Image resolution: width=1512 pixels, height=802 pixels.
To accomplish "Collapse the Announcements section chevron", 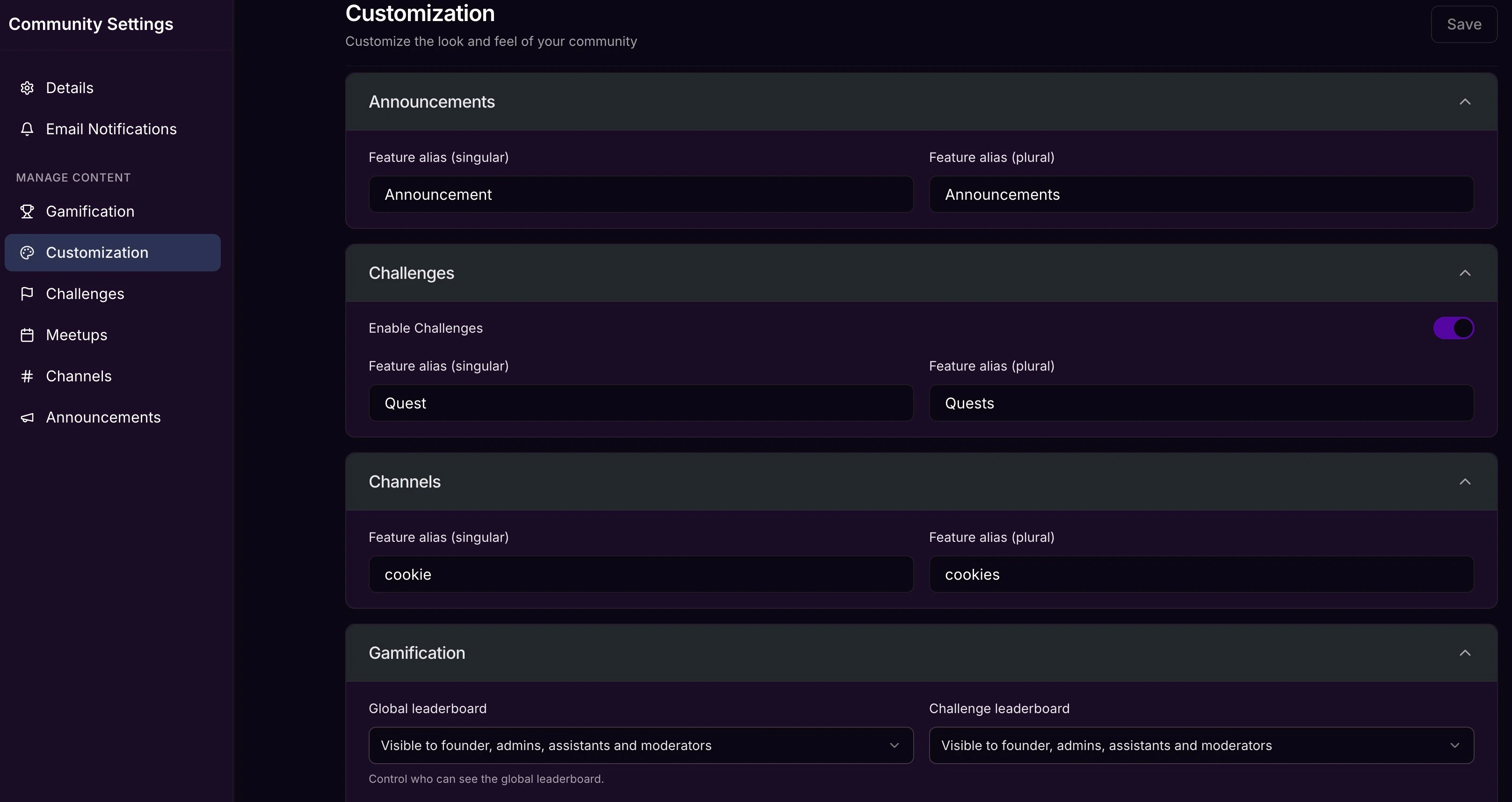I will pos(1464,102).
